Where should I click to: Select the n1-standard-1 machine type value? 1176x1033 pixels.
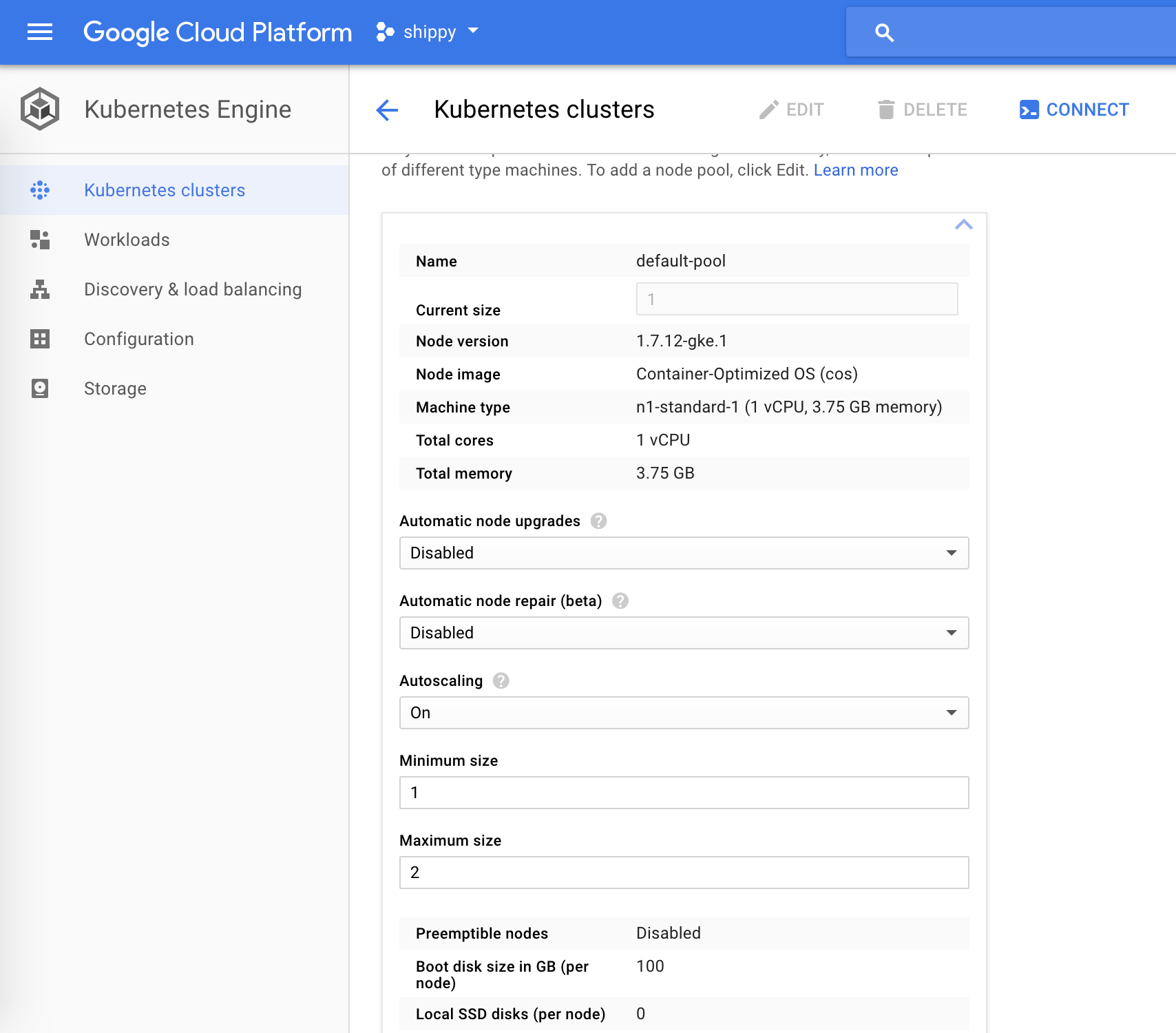point(789,407)
